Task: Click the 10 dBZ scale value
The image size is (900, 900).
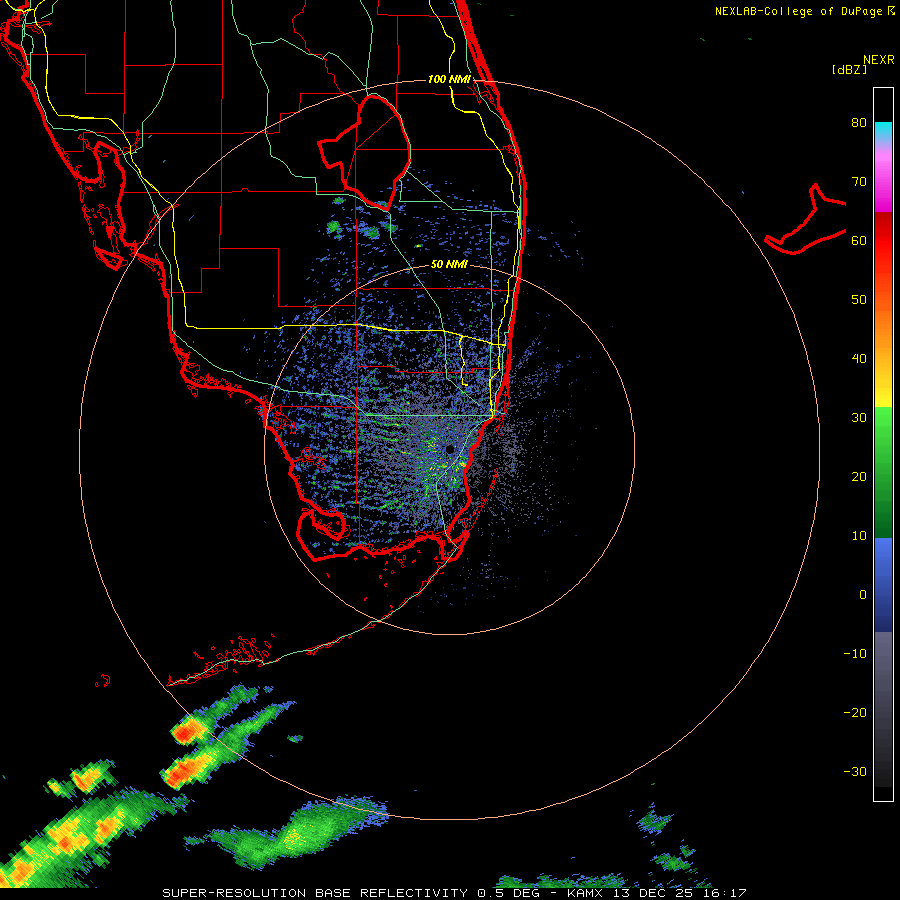Action: click(859, 536)
